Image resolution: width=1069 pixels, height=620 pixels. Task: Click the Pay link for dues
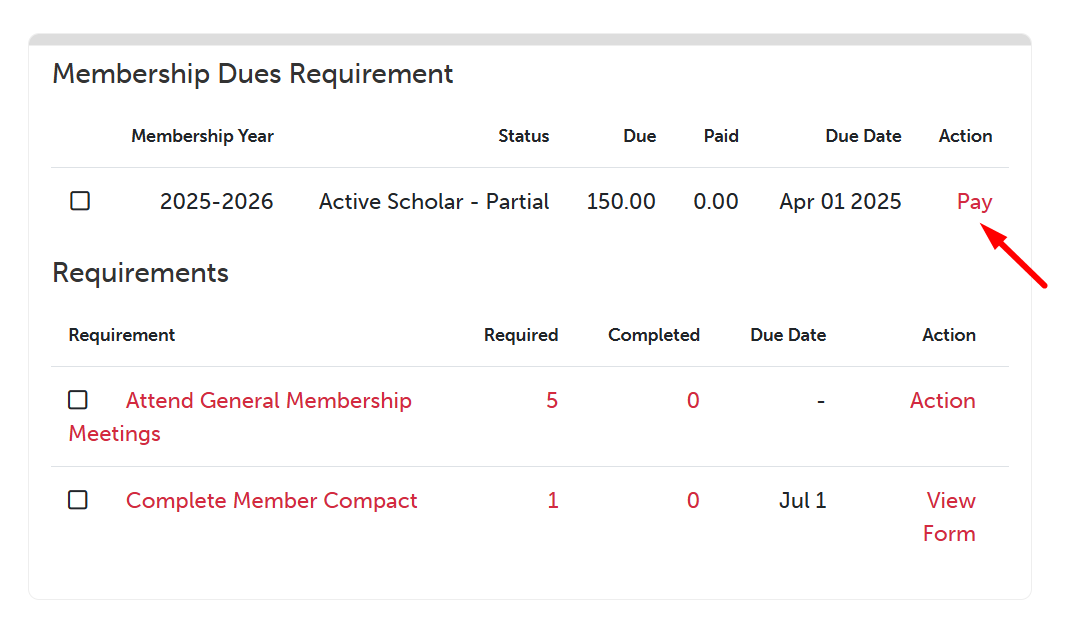974,201
